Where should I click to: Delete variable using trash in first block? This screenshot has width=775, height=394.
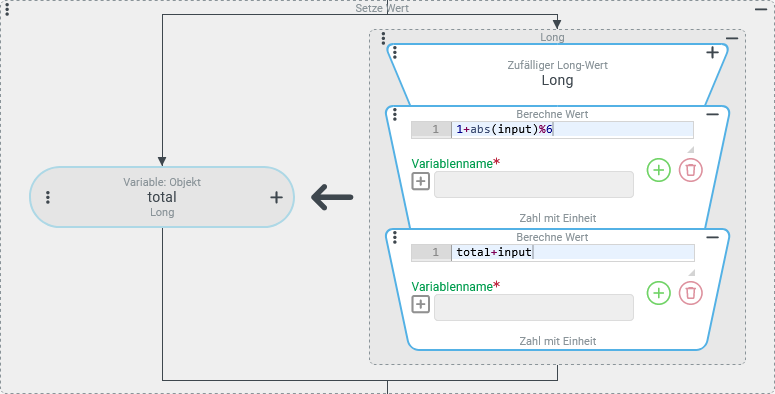690,170
